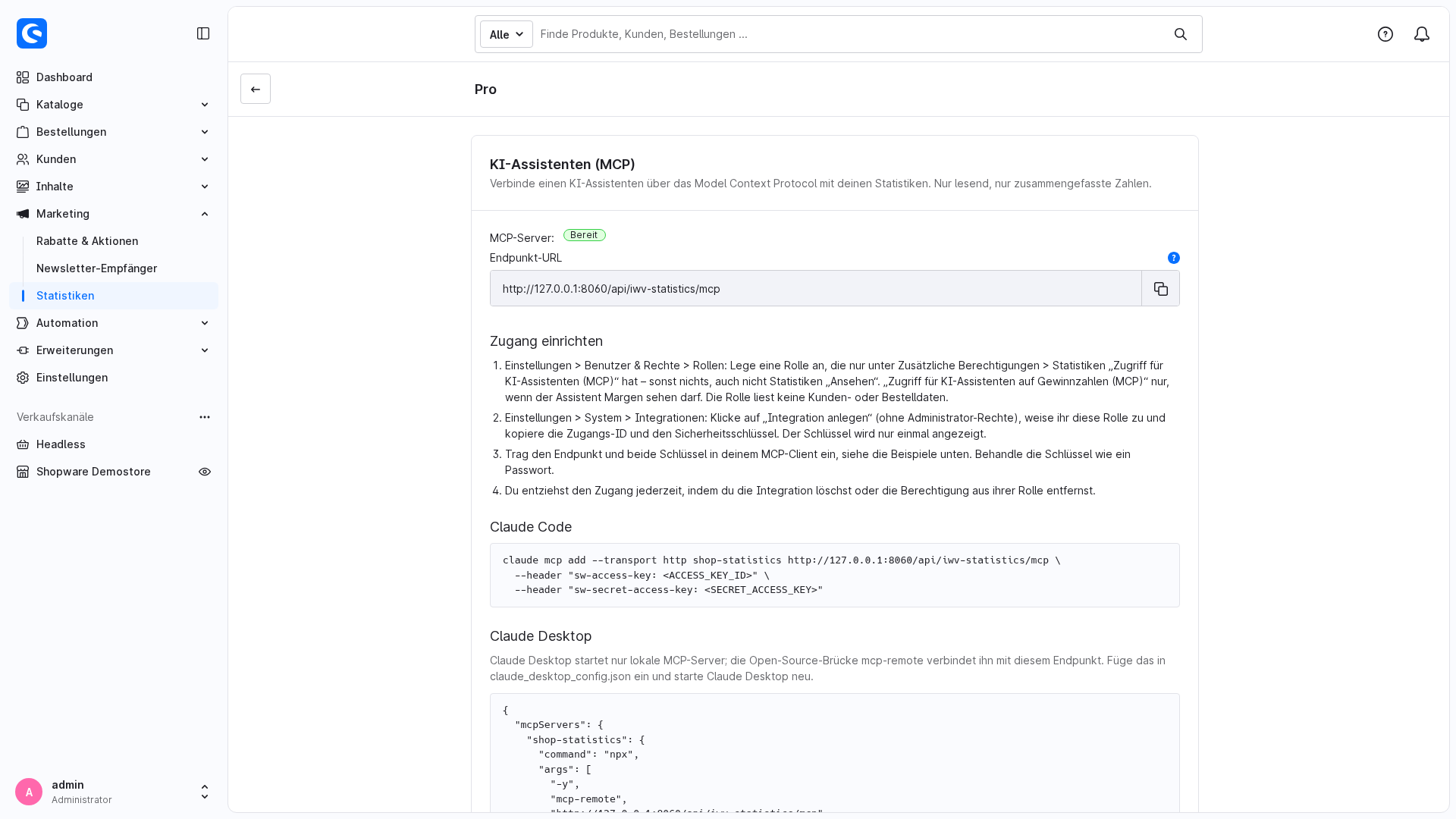Click the Endpunkt-URL text field
This screenshot has width=1456, height=819.
[x=815, y=288]
